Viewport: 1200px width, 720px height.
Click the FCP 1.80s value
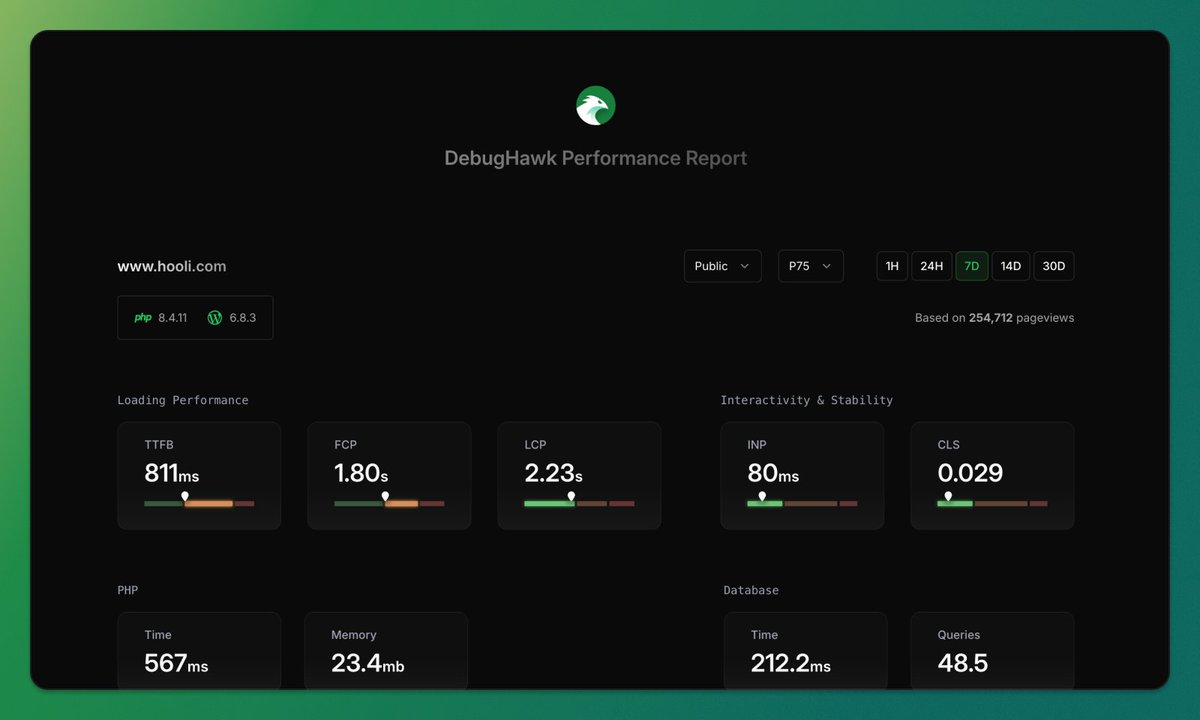click(363, 473)
